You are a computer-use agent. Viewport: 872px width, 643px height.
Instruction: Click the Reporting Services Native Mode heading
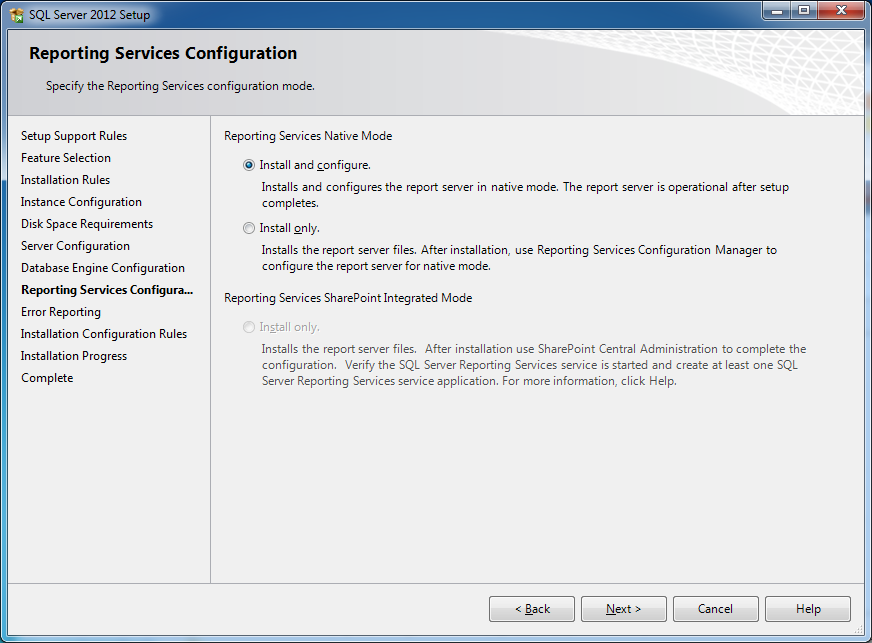(x=308, y=136)
